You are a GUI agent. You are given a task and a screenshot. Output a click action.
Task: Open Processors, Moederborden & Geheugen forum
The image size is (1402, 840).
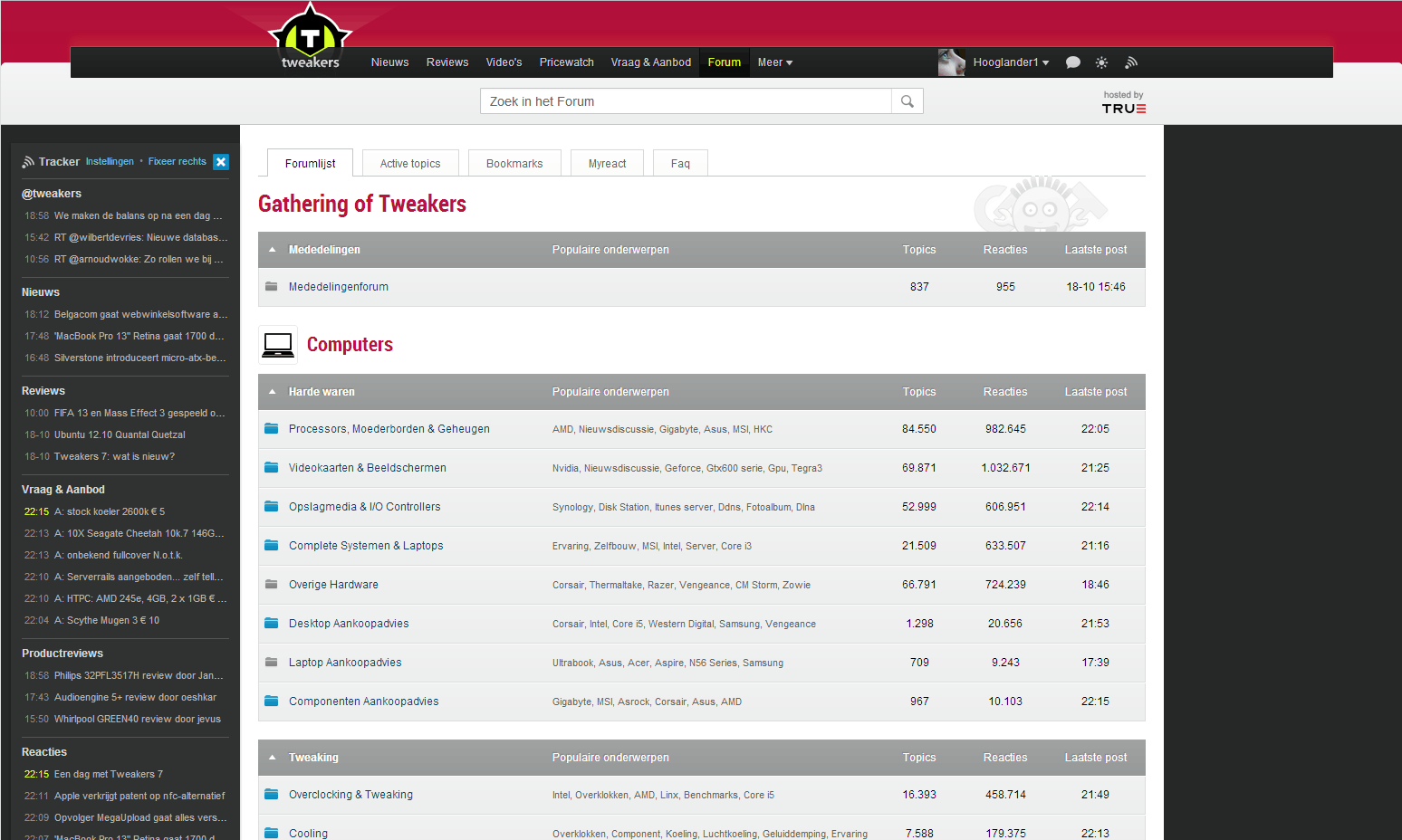point(389,429)
